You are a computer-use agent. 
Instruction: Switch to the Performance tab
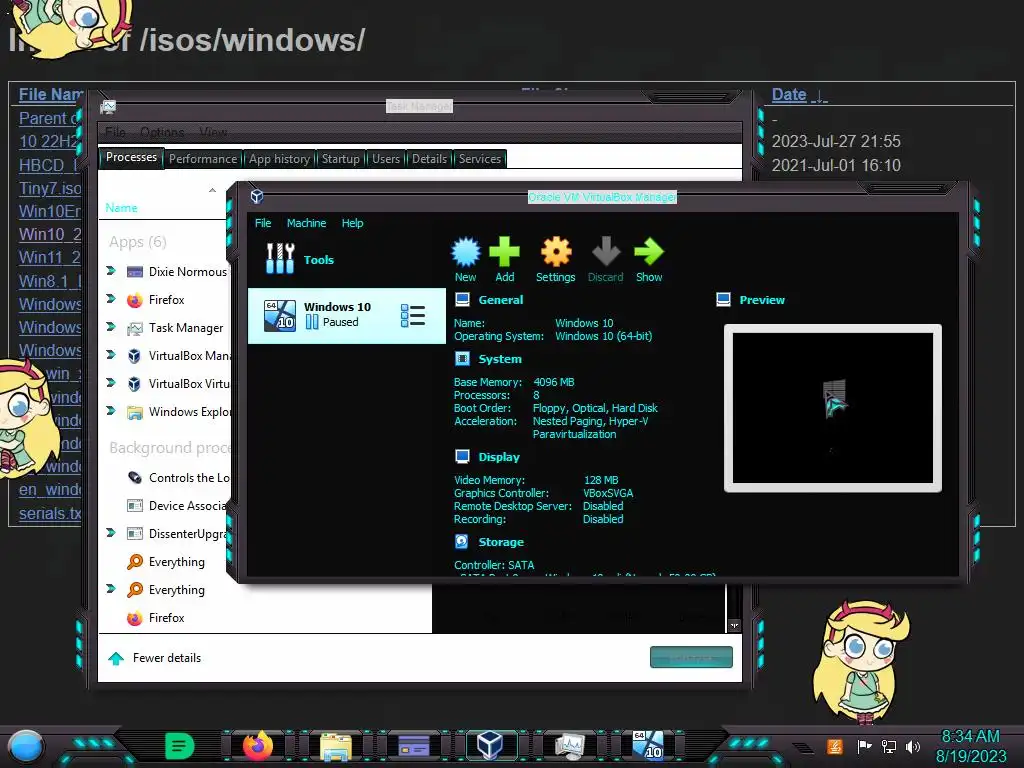(x=203, y=159)
